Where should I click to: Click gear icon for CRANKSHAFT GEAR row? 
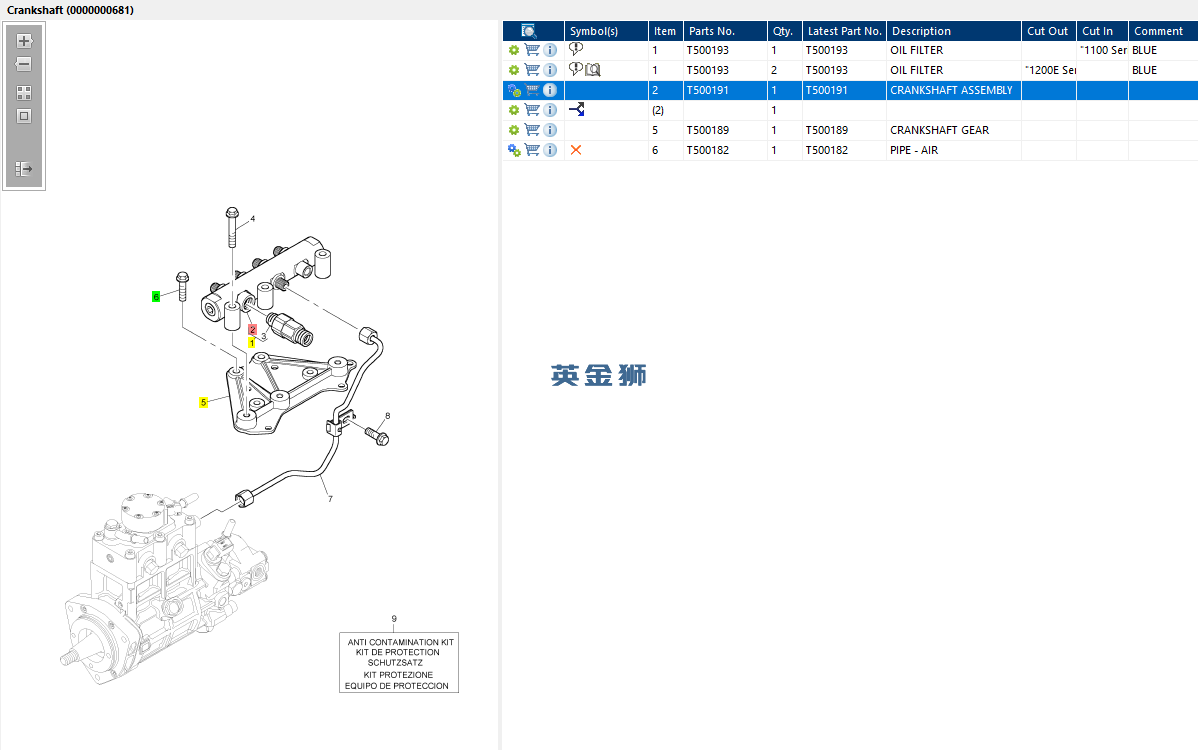click(x=513, y=131)
